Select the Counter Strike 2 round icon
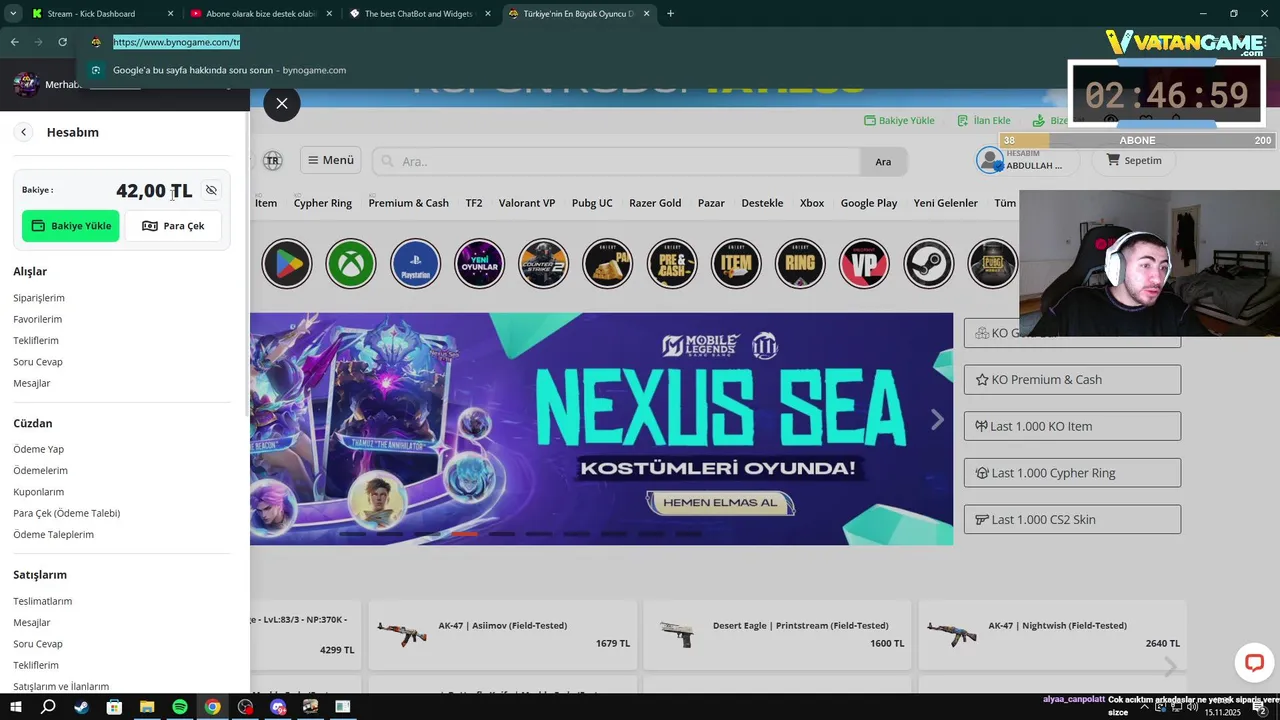Image resolution: width=1280 pixels, height=720 pixels. click(543, 263)
